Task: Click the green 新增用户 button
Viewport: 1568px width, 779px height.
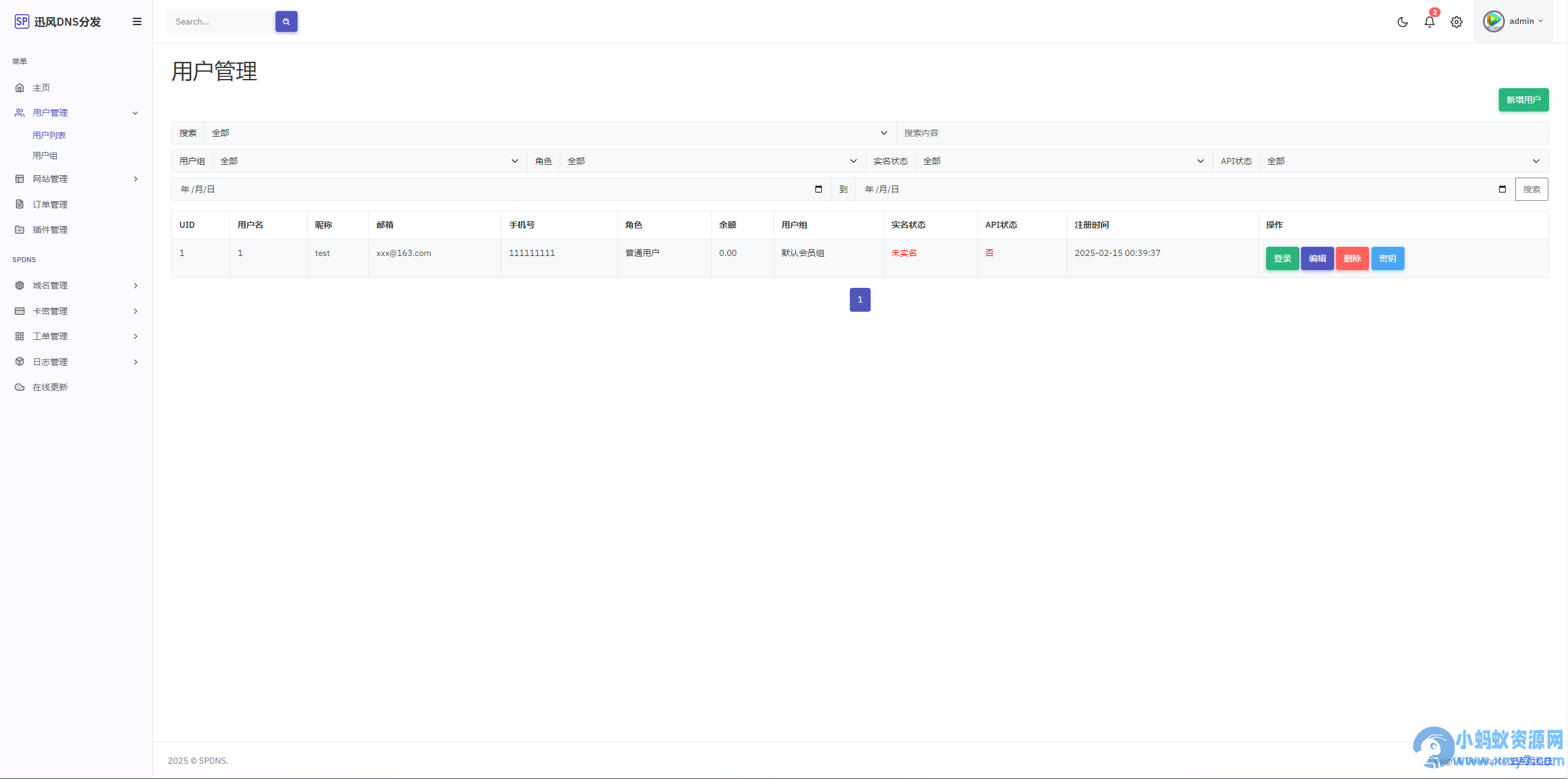Action: [1523, 100]
